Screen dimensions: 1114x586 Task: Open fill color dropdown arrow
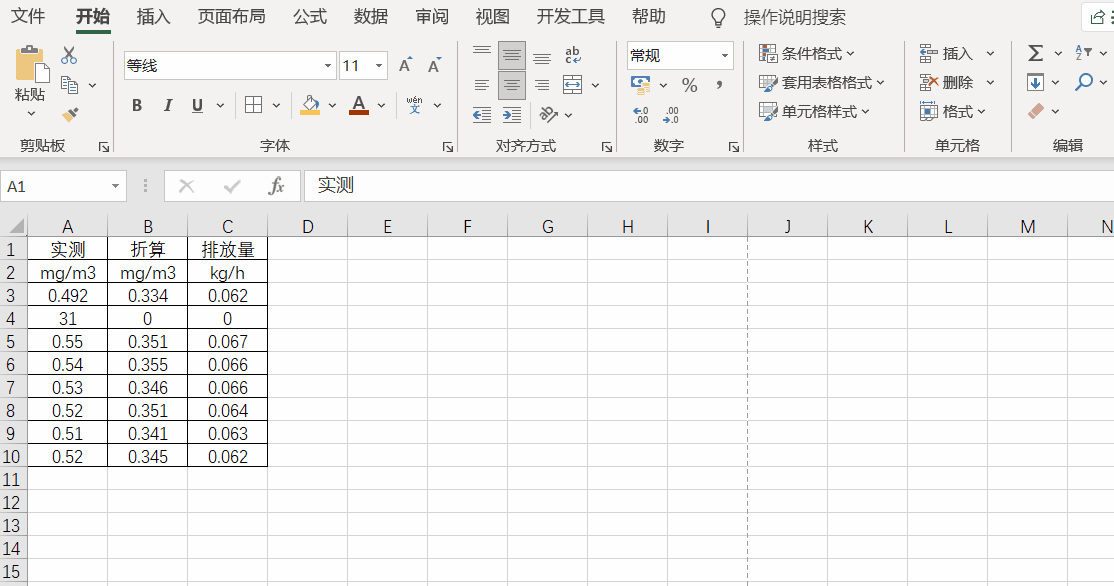pyautogui.click(x=332, y=106)
